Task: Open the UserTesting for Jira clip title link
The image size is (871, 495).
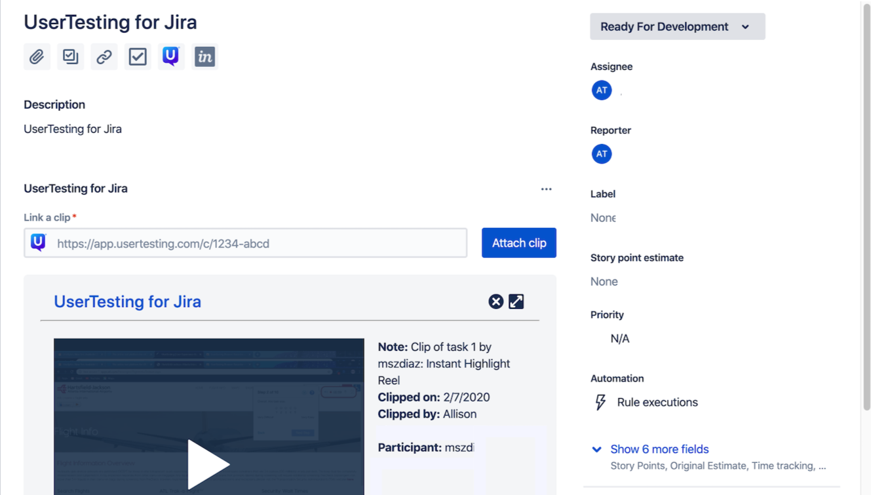Action: [127, 302]
